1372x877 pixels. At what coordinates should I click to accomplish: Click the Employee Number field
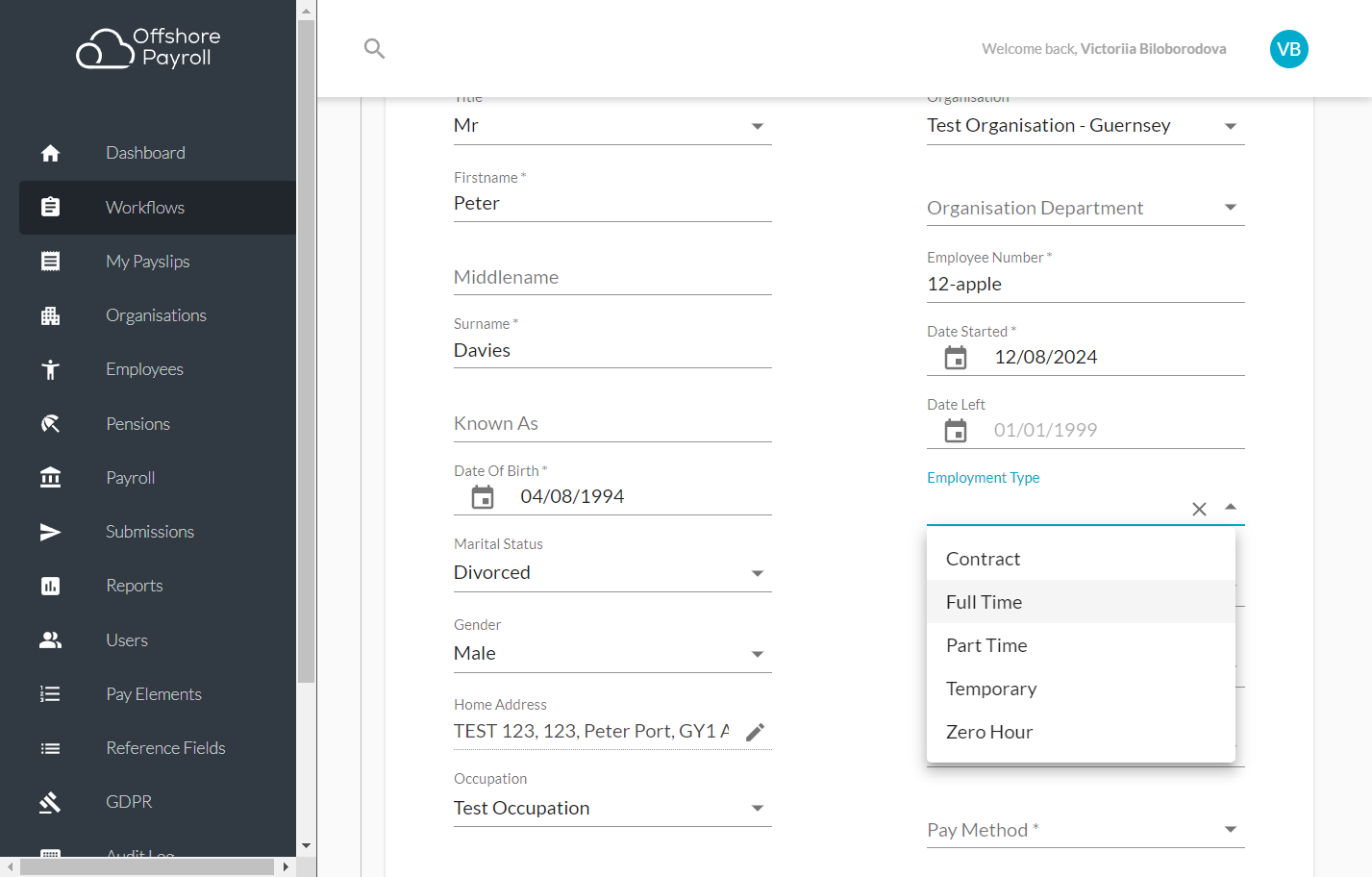click(x=1085, y=285)
